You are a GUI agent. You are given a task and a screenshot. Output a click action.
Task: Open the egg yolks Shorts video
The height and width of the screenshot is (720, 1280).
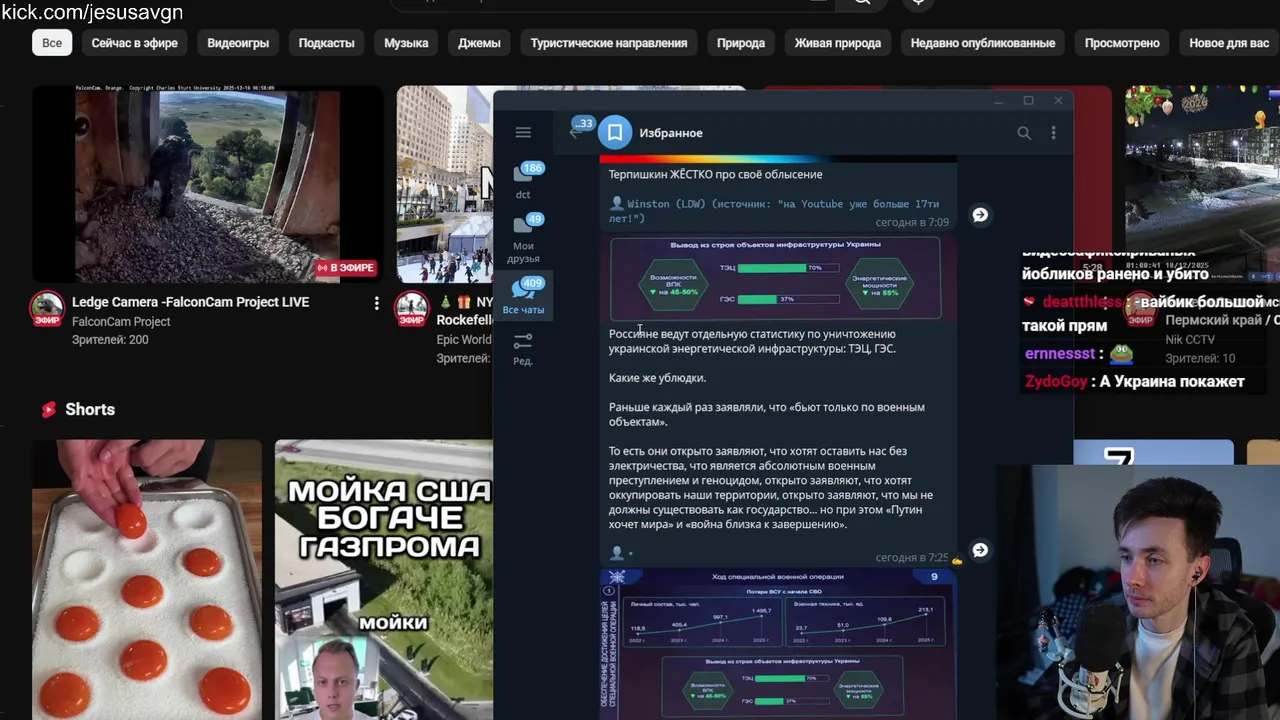coord(146,580)
